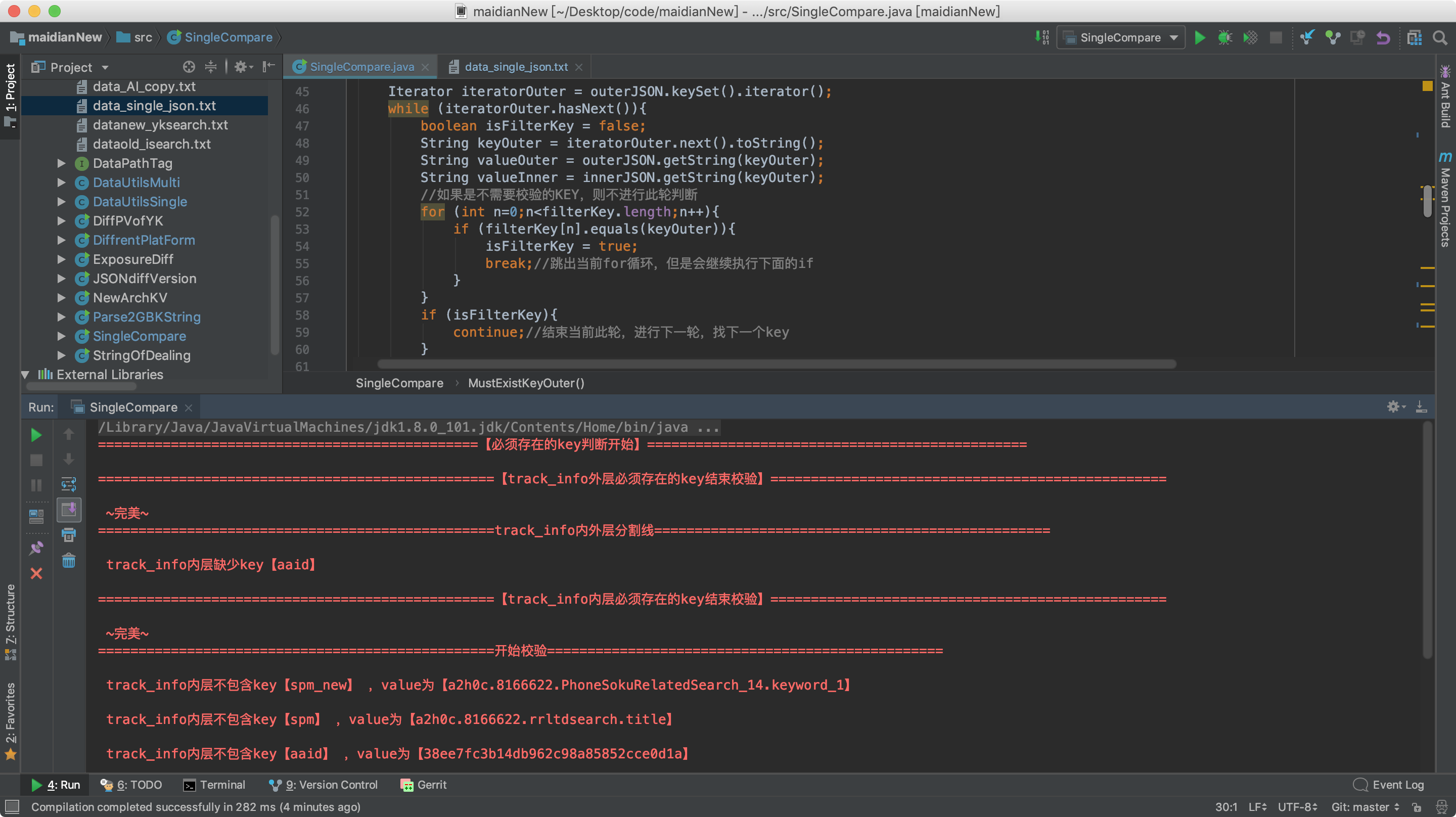Clear console output with the trash icon
Screen dimensions: 1456x817
pyautogui.click(x=68, y=560)
